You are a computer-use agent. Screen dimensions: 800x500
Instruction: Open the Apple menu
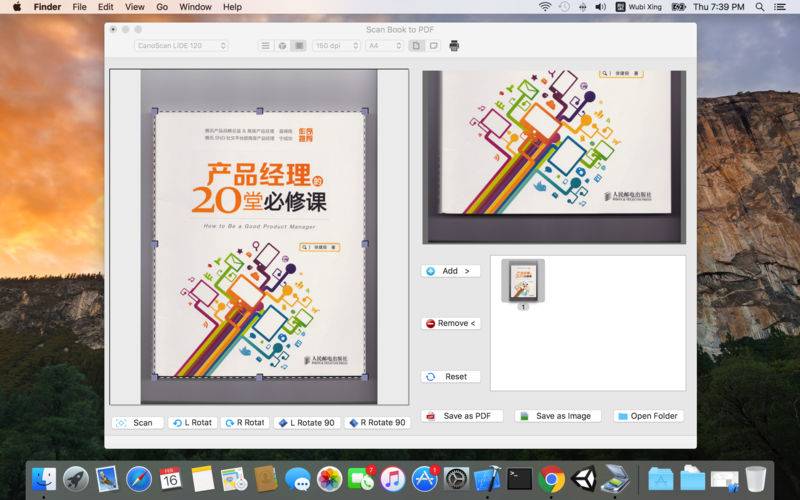coord(17,7)
